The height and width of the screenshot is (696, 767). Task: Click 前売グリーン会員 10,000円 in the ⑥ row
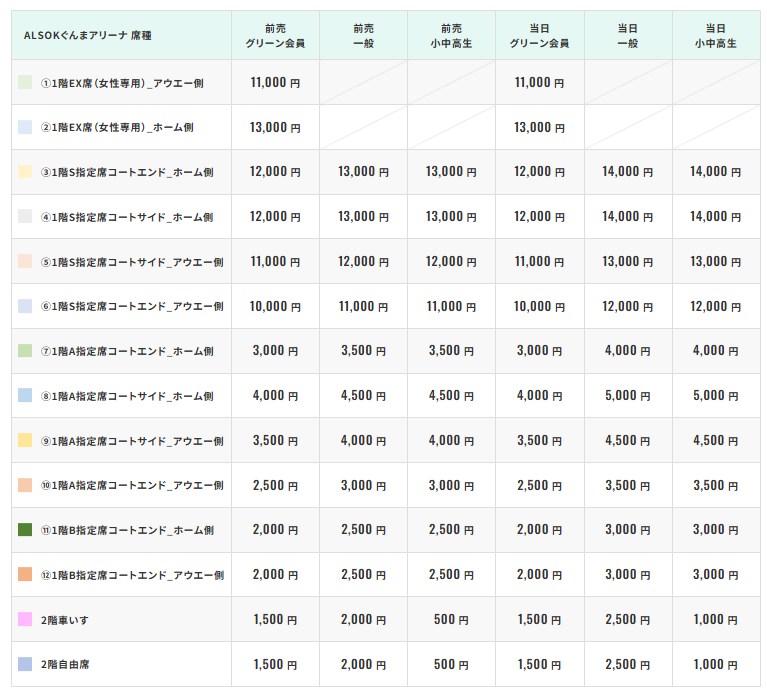click(x=275, y=307)
